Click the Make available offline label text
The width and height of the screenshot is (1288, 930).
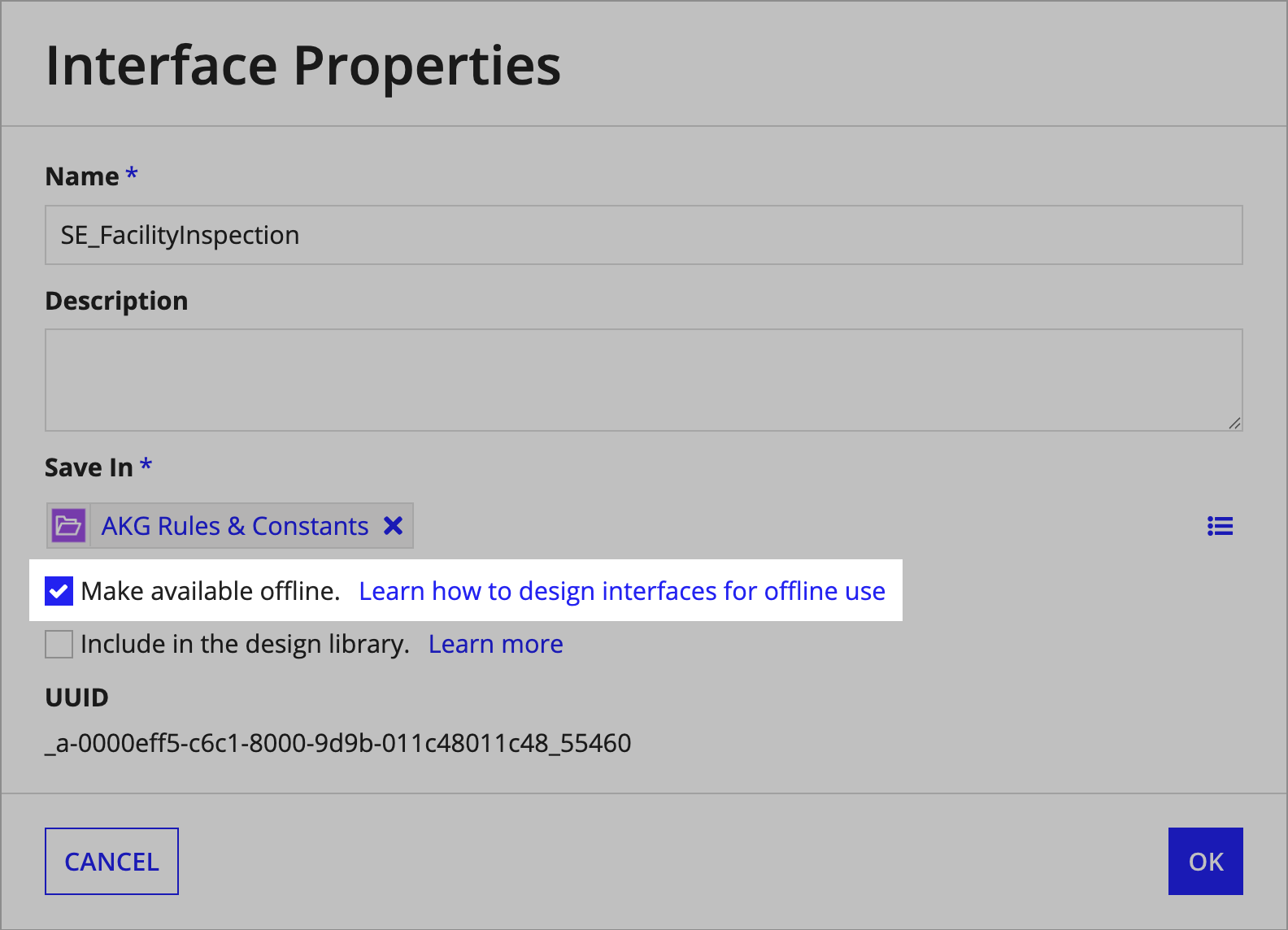pos(211,591)
